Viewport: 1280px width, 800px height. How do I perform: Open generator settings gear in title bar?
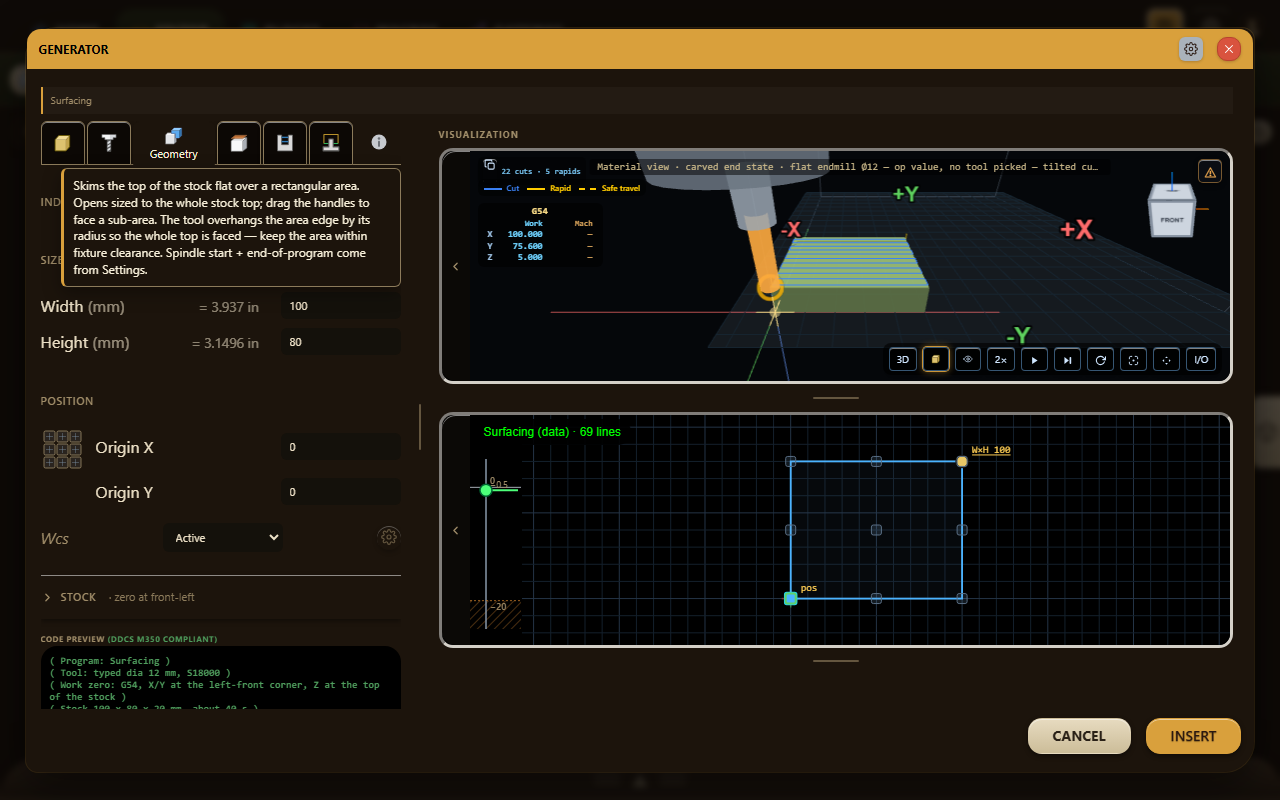pos(1191,49)
